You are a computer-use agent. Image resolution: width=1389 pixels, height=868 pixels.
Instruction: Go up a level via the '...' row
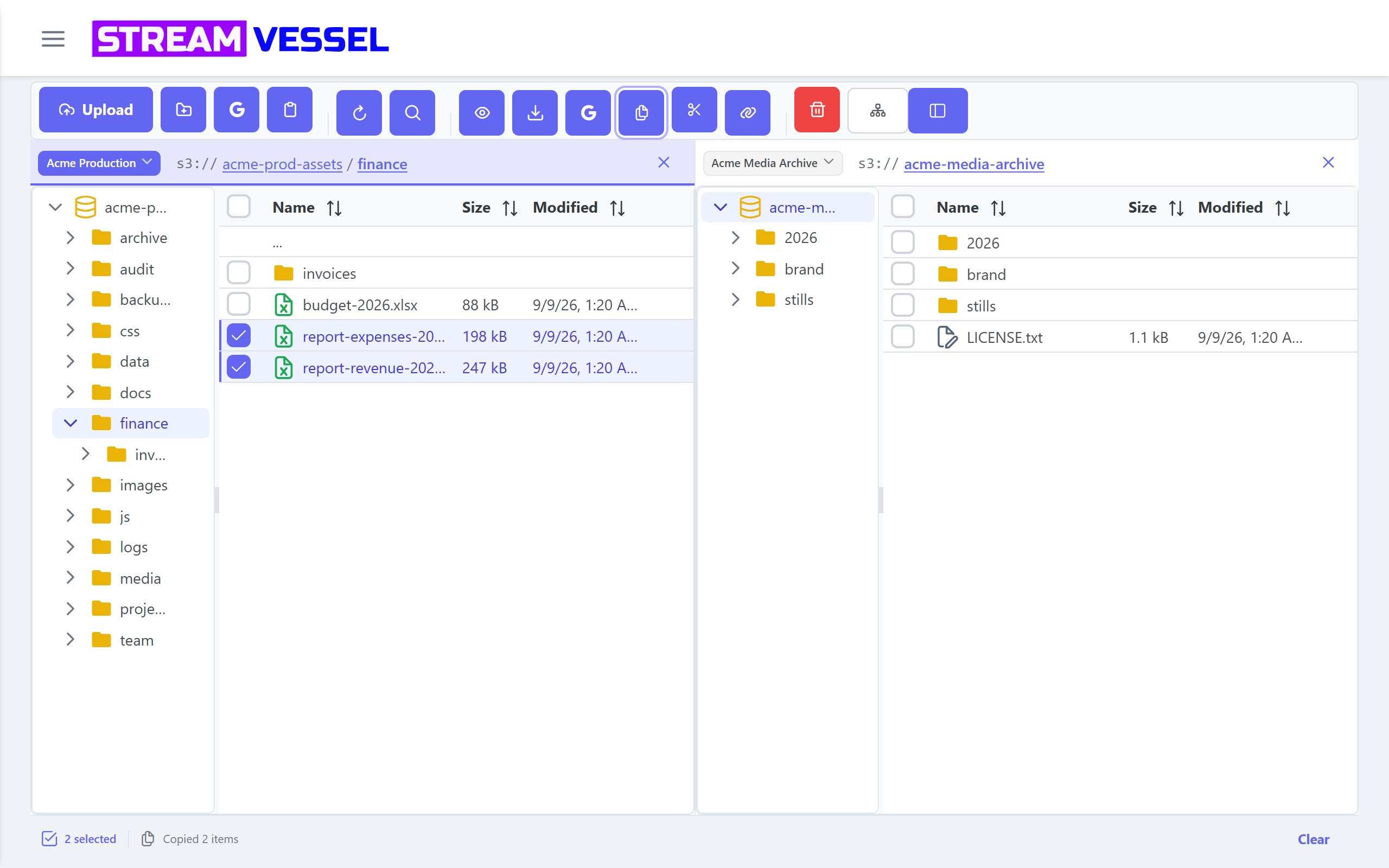tap(456, 244)
